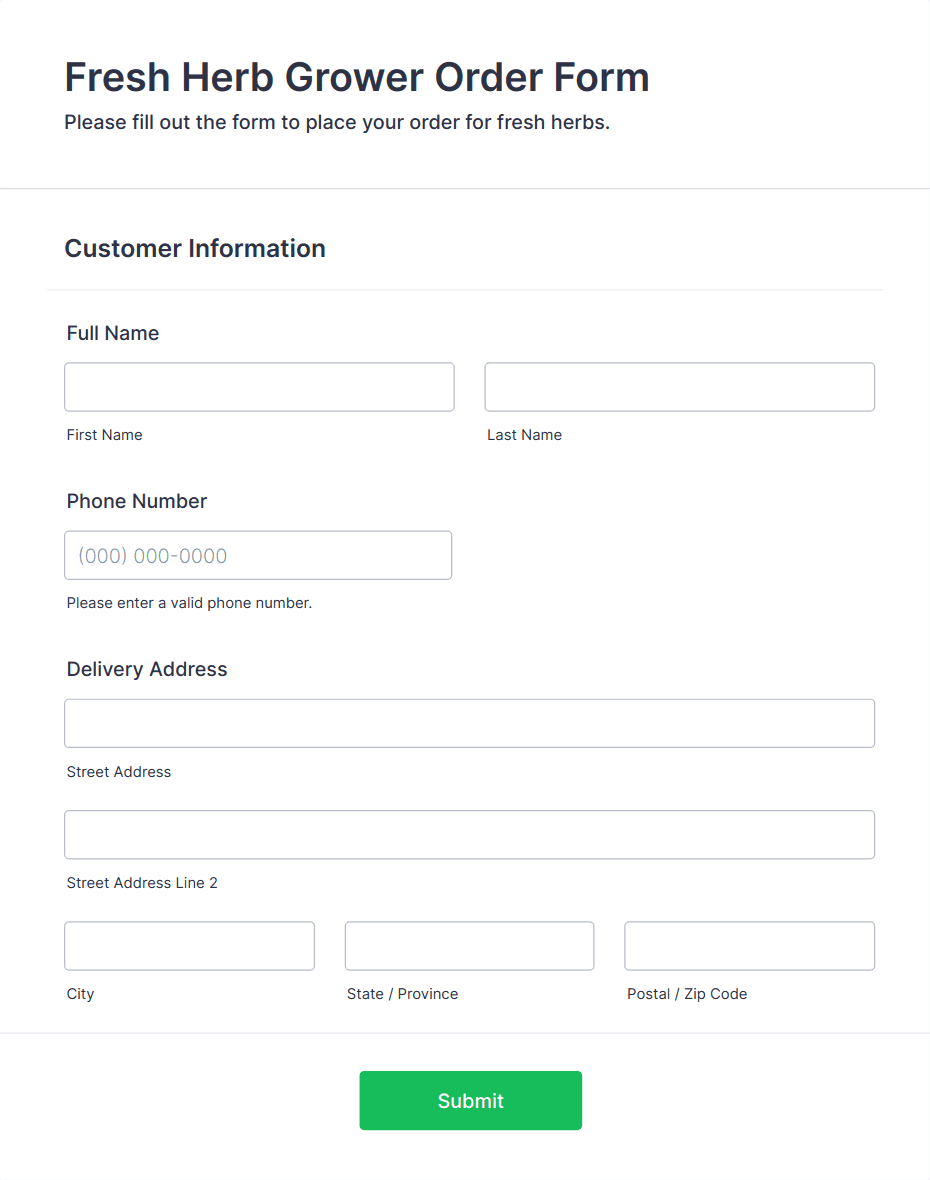Click the "Customer Information" section heading
930x1180 pixels.
click(195, 248)
